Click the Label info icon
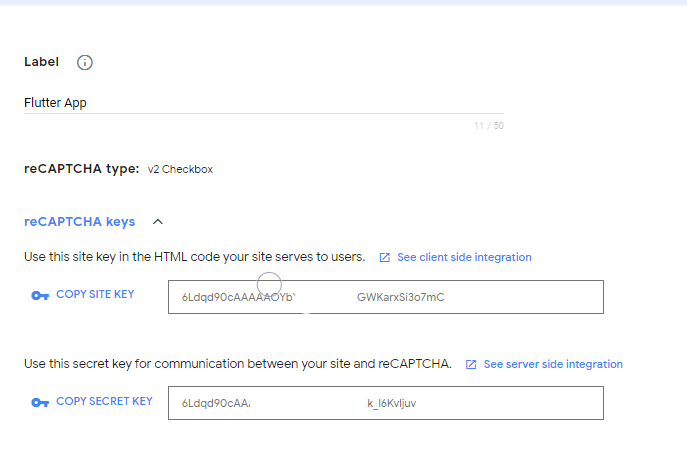 pos(85,63)
